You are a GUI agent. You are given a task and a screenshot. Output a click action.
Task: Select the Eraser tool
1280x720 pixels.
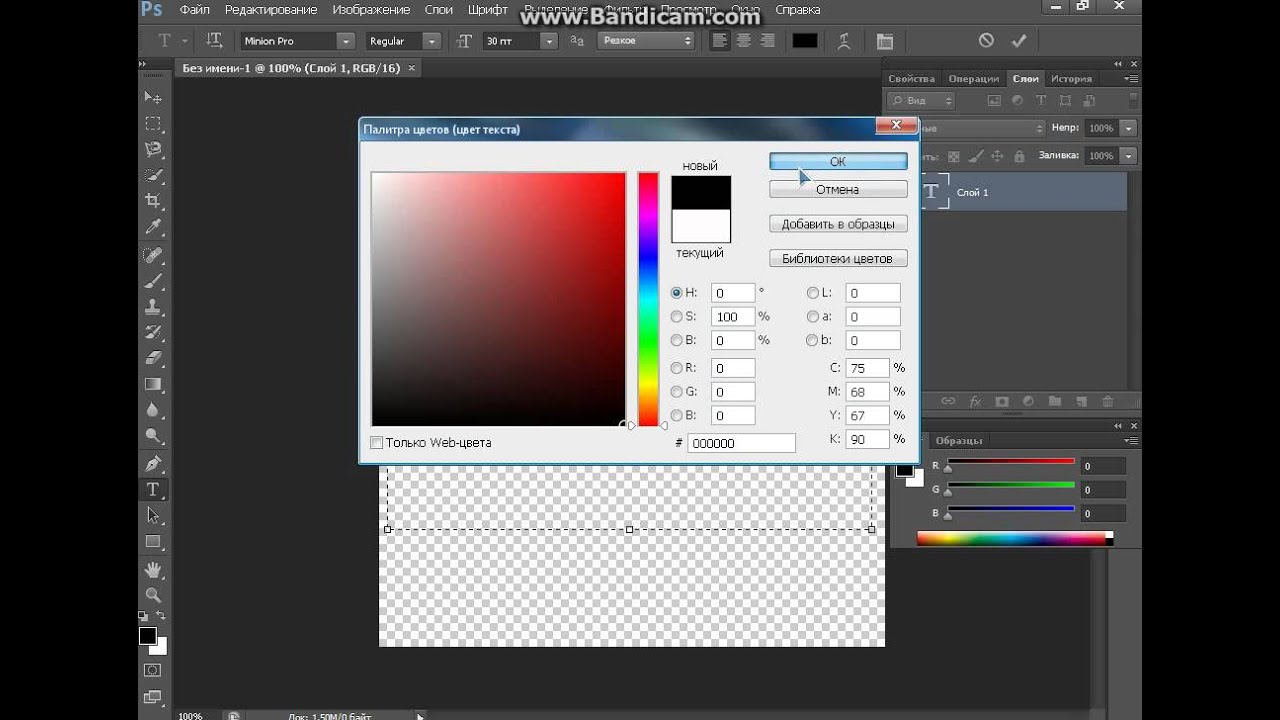point(153,358)
